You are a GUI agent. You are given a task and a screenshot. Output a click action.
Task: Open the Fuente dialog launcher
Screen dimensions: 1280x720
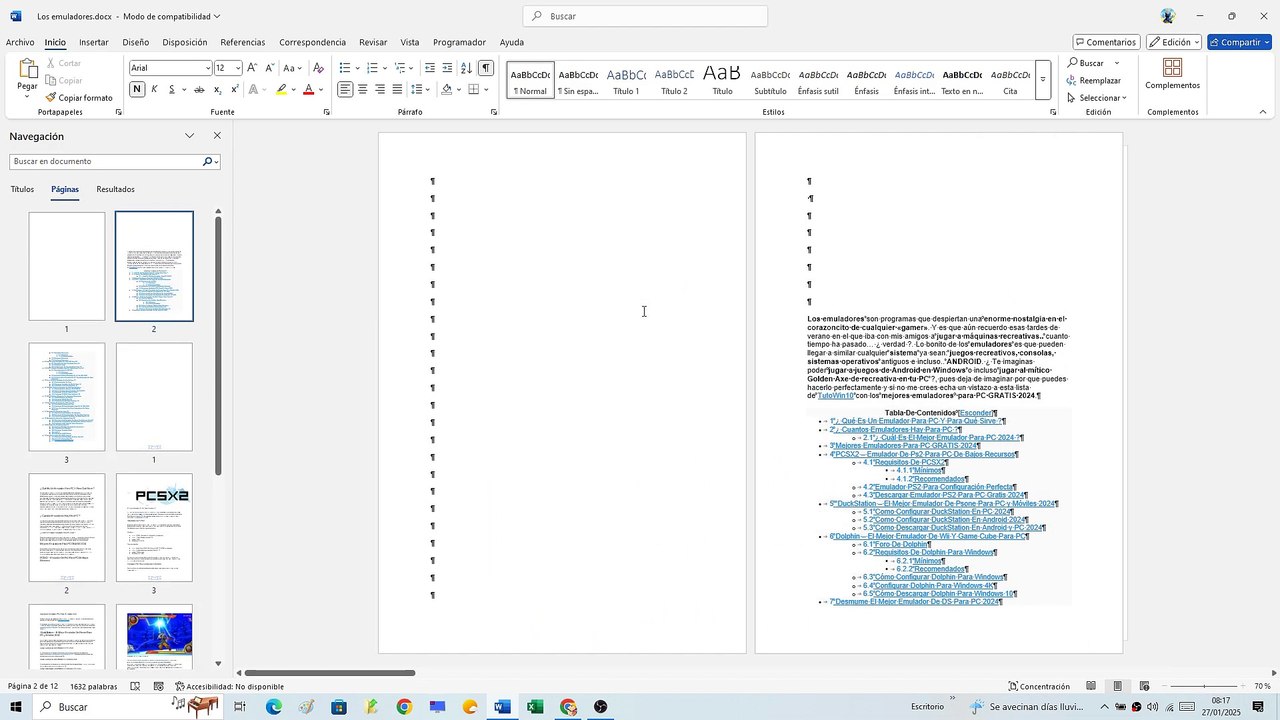pyautogui.click(x=327, y=112)
